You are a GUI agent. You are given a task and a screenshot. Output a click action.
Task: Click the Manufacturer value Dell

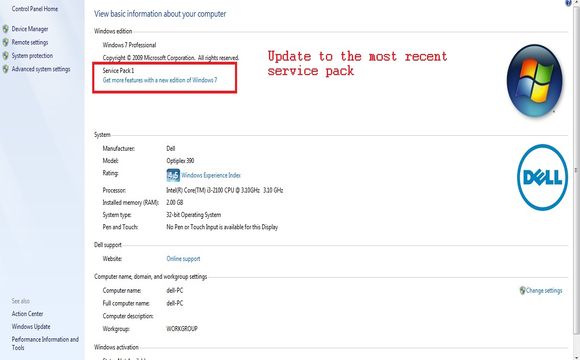pos(171,148)
